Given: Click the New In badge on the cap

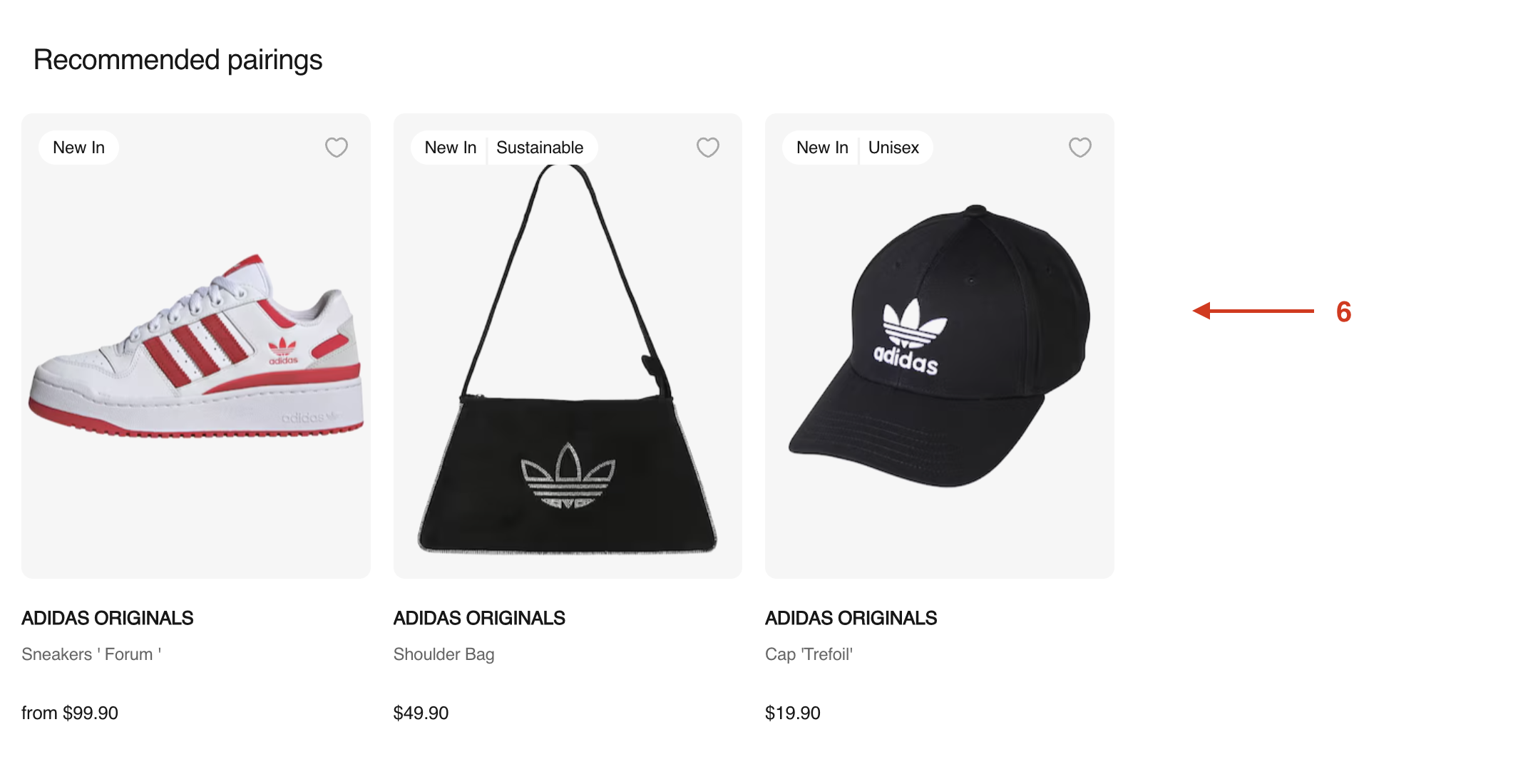Looking at the screenshot, I should [x=822, y=148].
